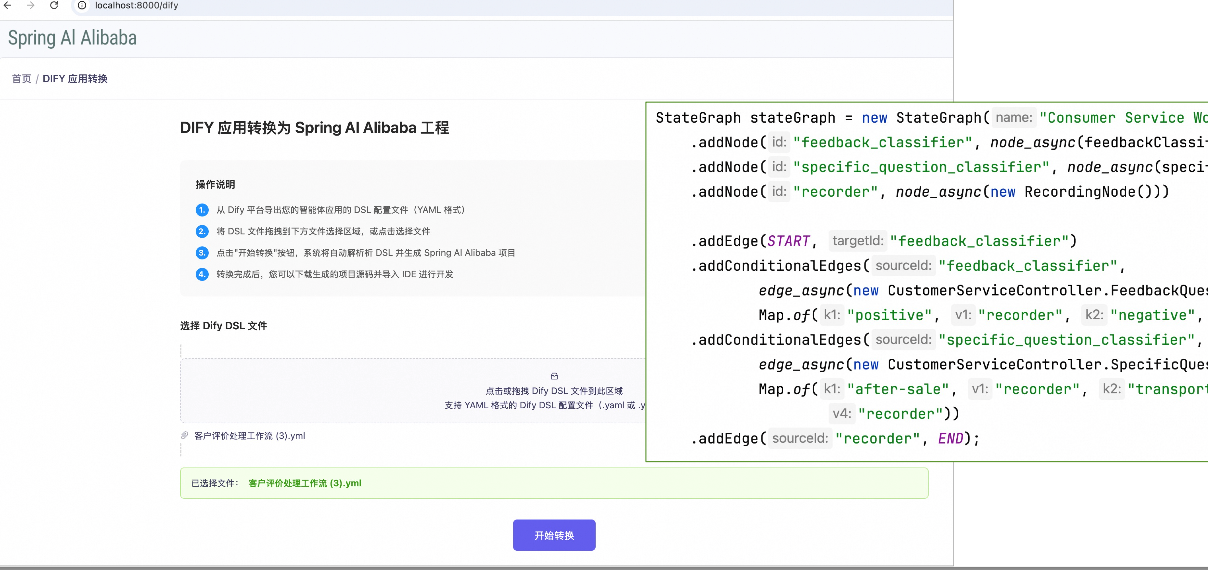Click the paperclip icon beside uploaded file
The image size is (1208, 570).
click(184, 436)
